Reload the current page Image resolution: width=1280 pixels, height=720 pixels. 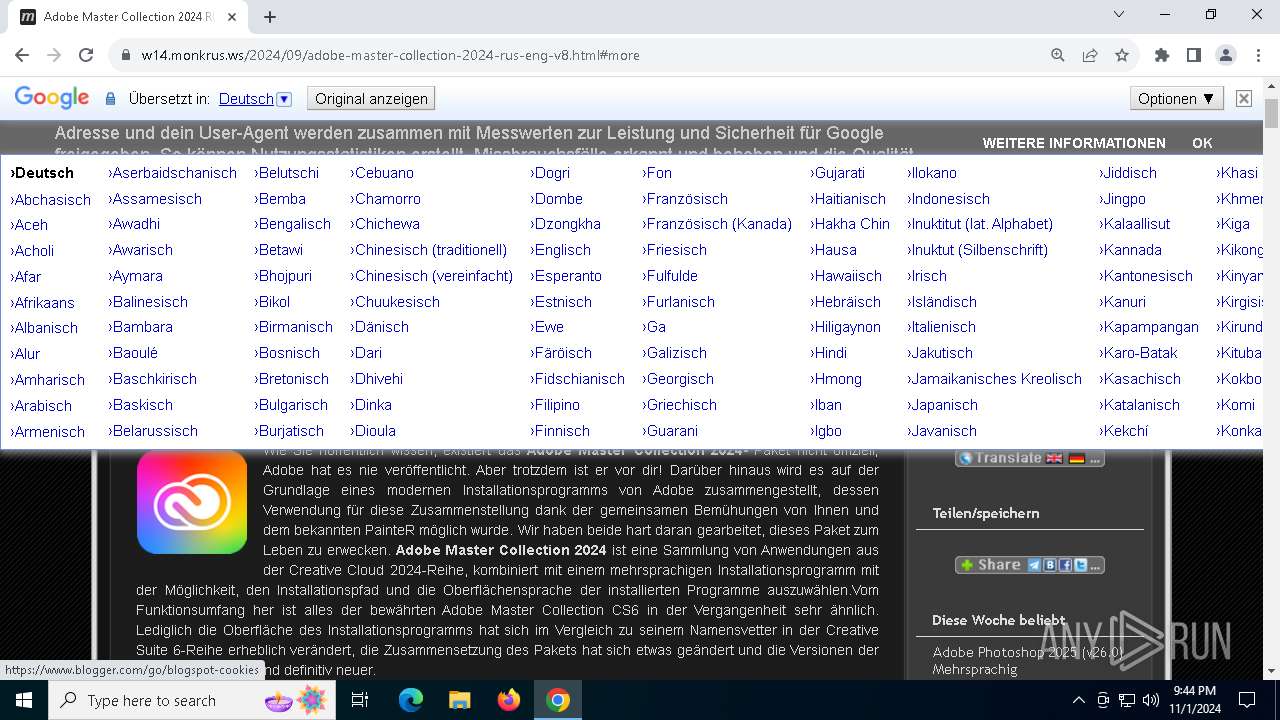[x=86, y=56]
